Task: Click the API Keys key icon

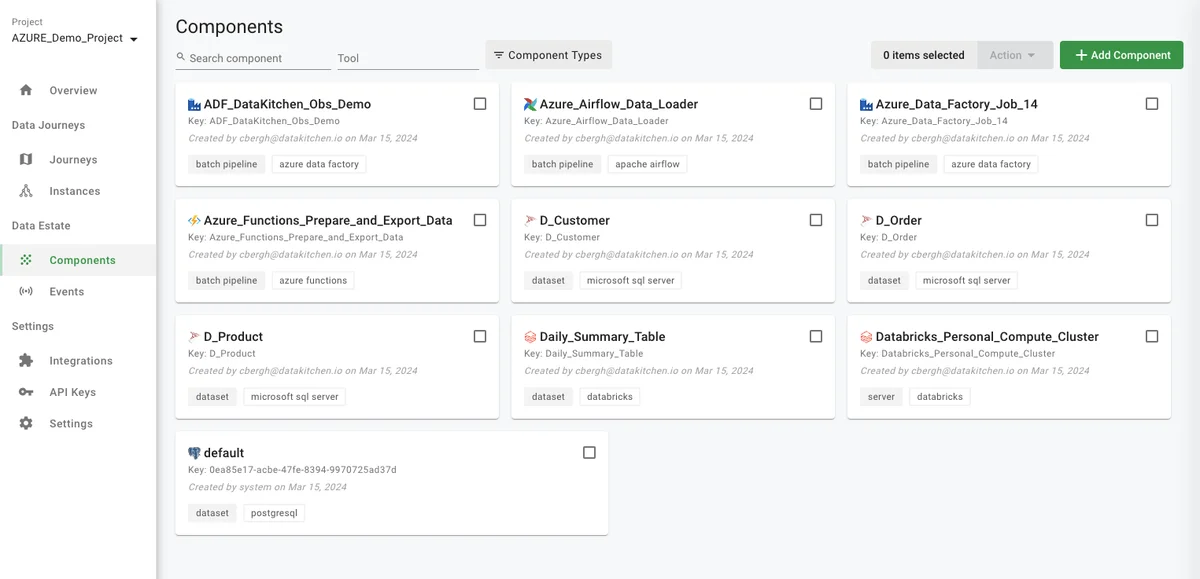Action: (26, 392)
